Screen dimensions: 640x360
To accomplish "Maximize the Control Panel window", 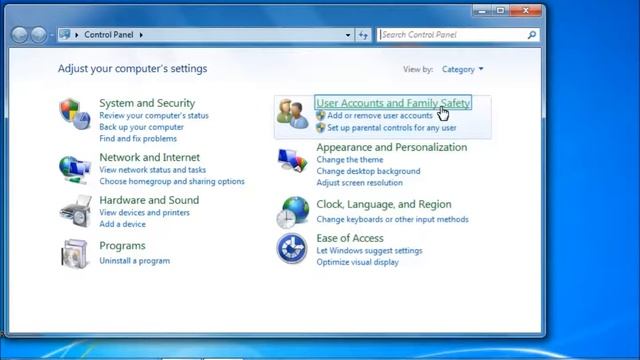I will pos(500,10).
